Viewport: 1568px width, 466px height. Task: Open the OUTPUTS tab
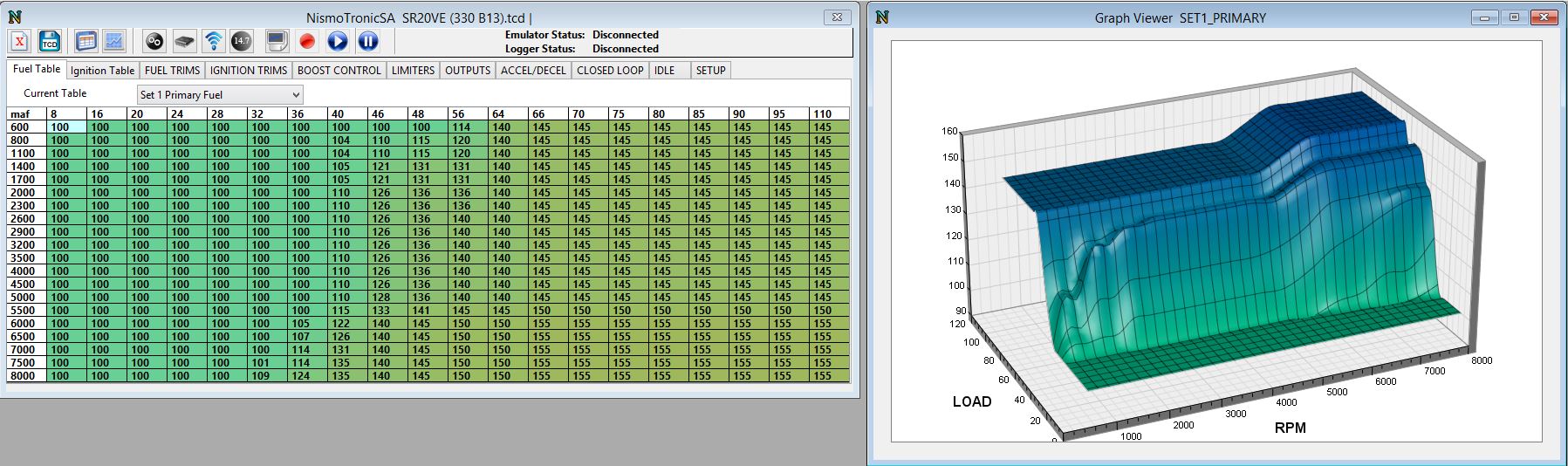(x=468, y=71)
